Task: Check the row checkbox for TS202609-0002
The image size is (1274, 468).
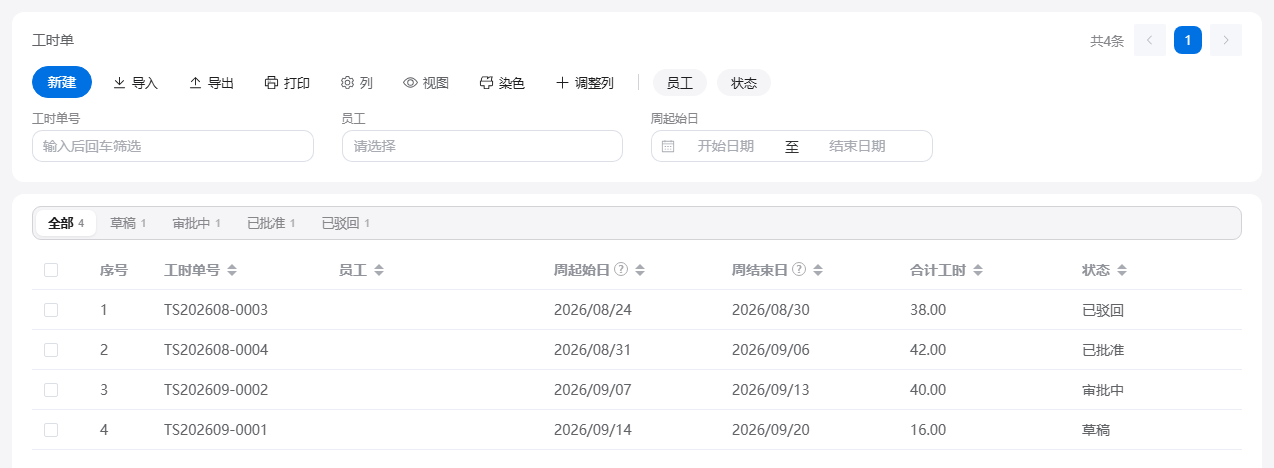Action: point(51,390)
